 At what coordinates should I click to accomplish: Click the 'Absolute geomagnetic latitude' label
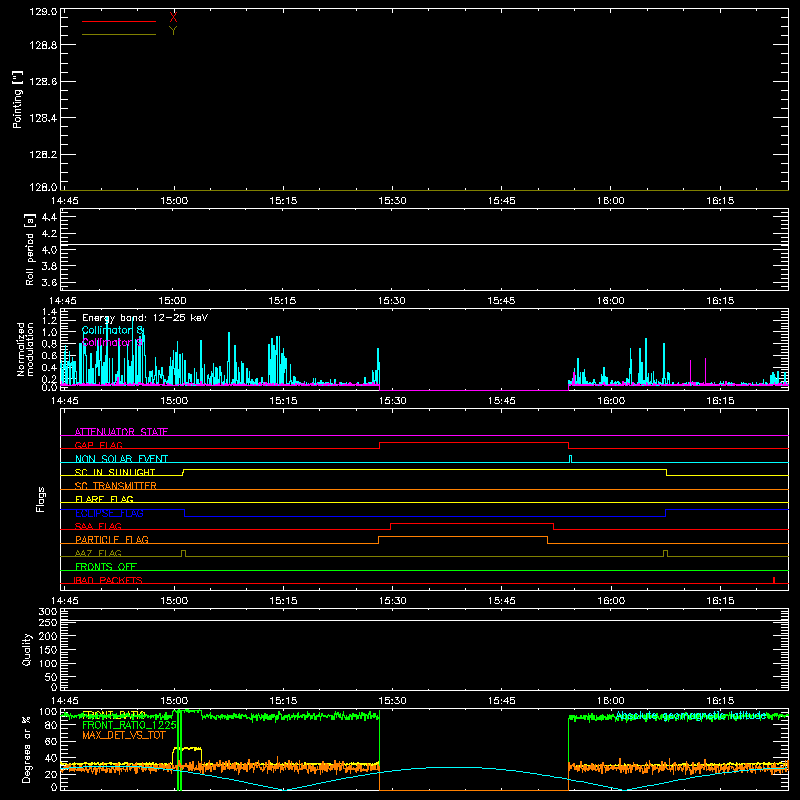coord(691,715)
